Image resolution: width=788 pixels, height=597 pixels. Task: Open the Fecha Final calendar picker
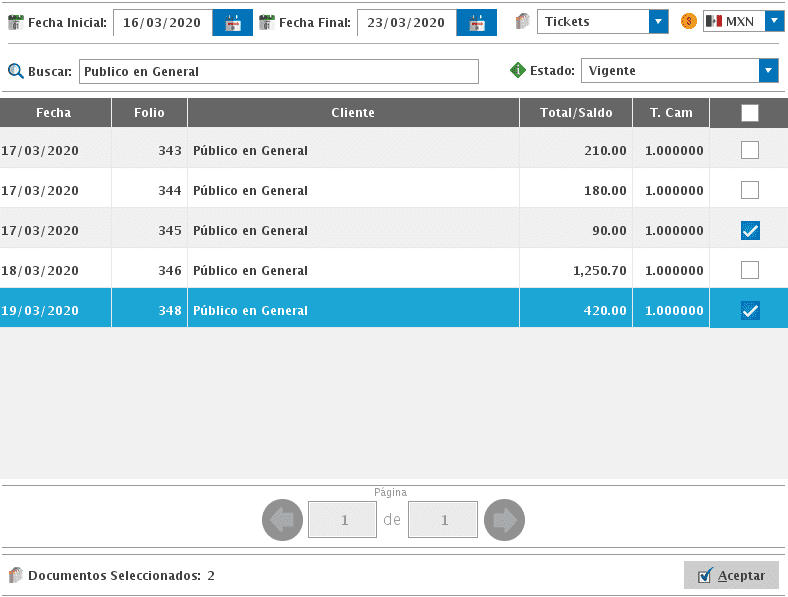tap(477, 22)
